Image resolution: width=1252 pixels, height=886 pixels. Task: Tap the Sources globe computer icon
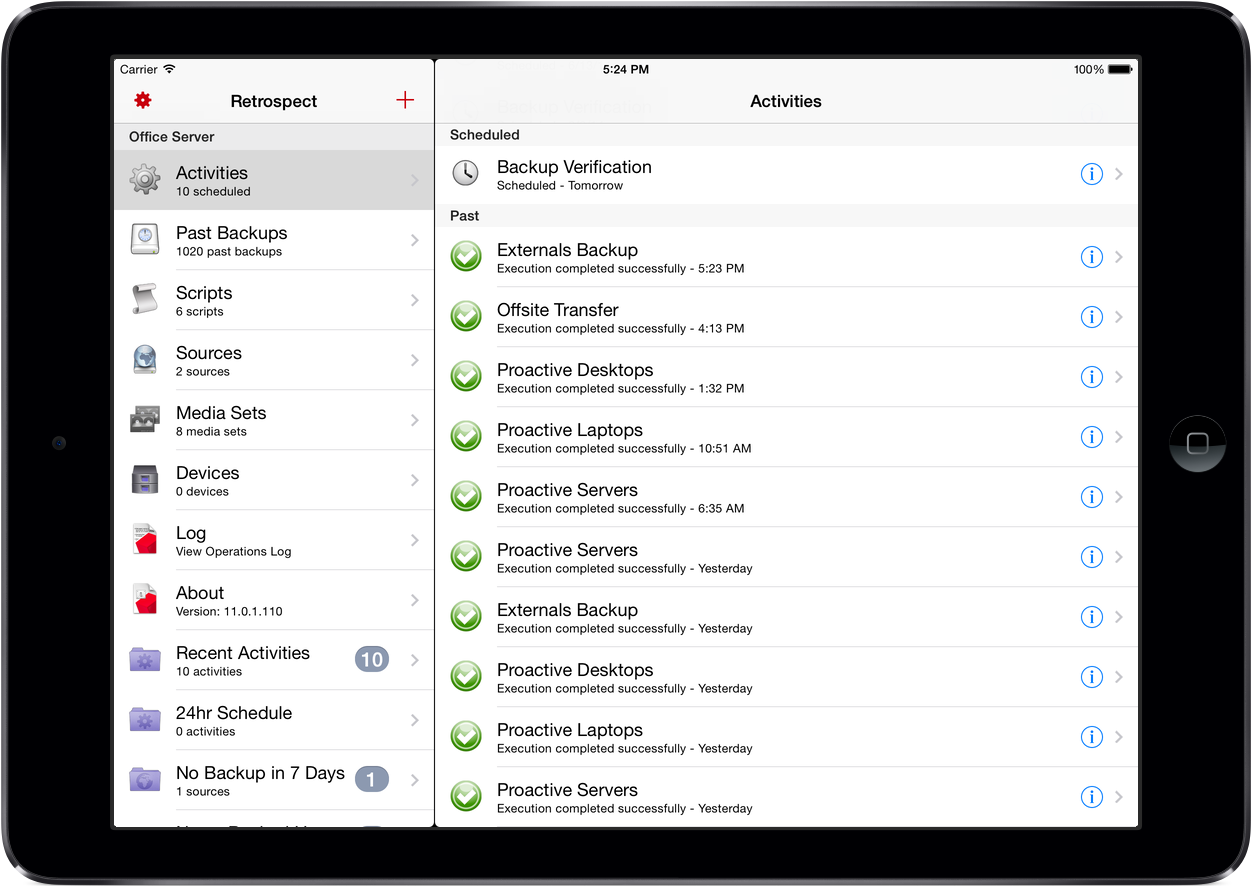coord(145,360)
